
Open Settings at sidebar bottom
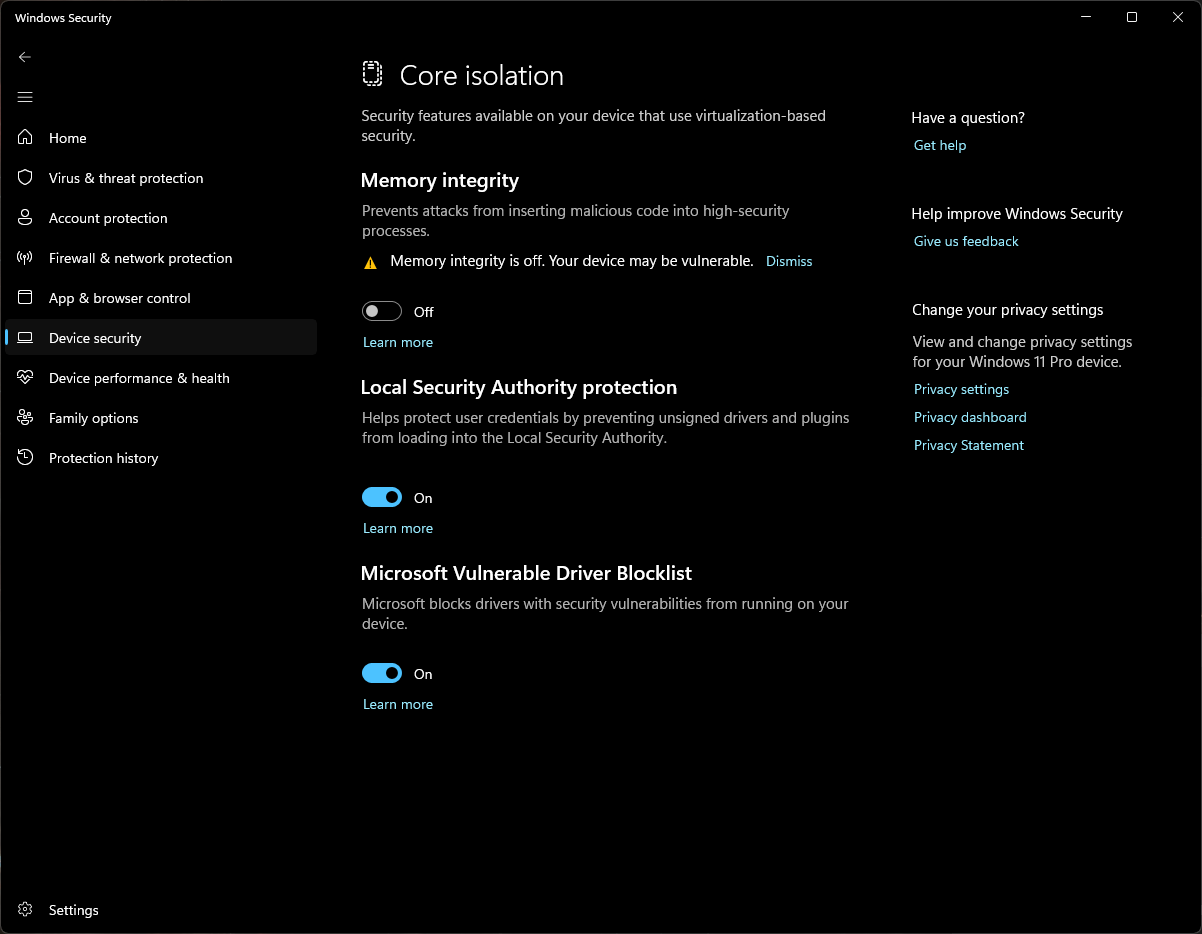tap(161, 910)
